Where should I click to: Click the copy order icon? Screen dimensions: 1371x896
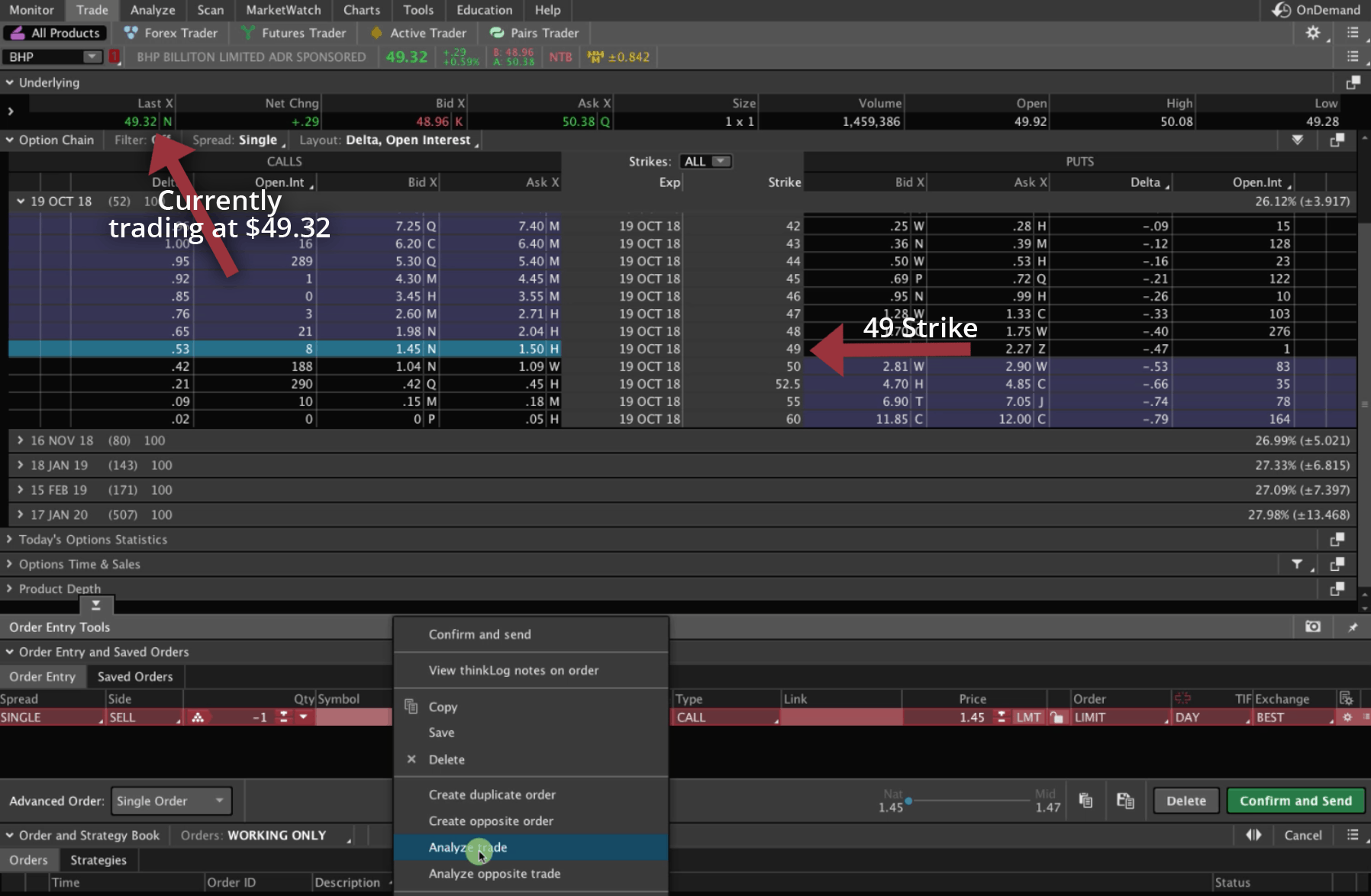[1086, 801]
